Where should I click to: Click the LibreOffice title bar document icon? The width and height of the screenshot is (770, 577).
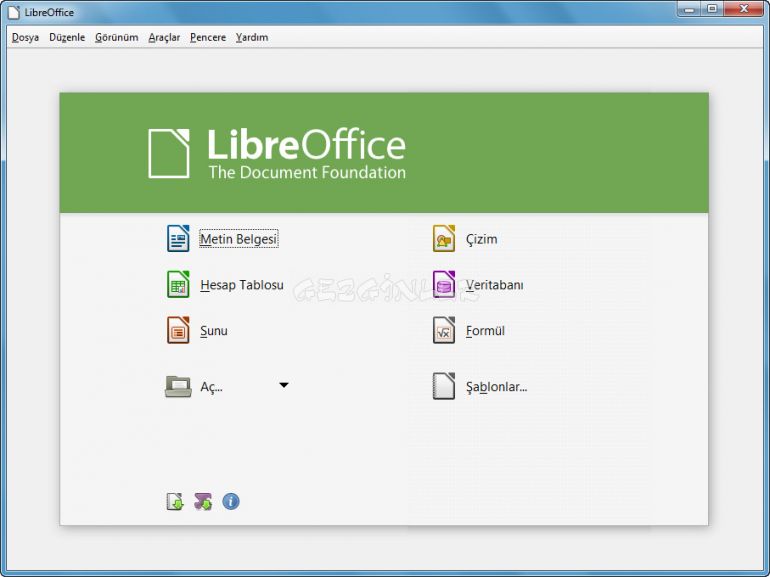click(x=14, y=12)
